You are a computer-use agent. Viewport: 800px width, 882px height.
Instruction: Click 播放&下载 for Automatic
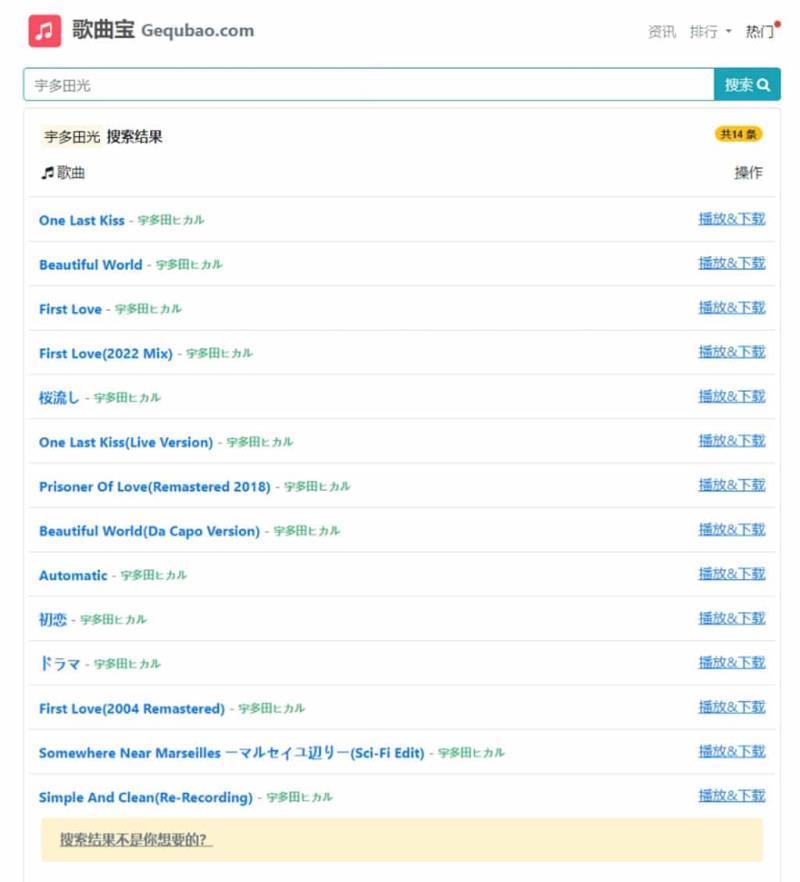click(x=732, y=574)
